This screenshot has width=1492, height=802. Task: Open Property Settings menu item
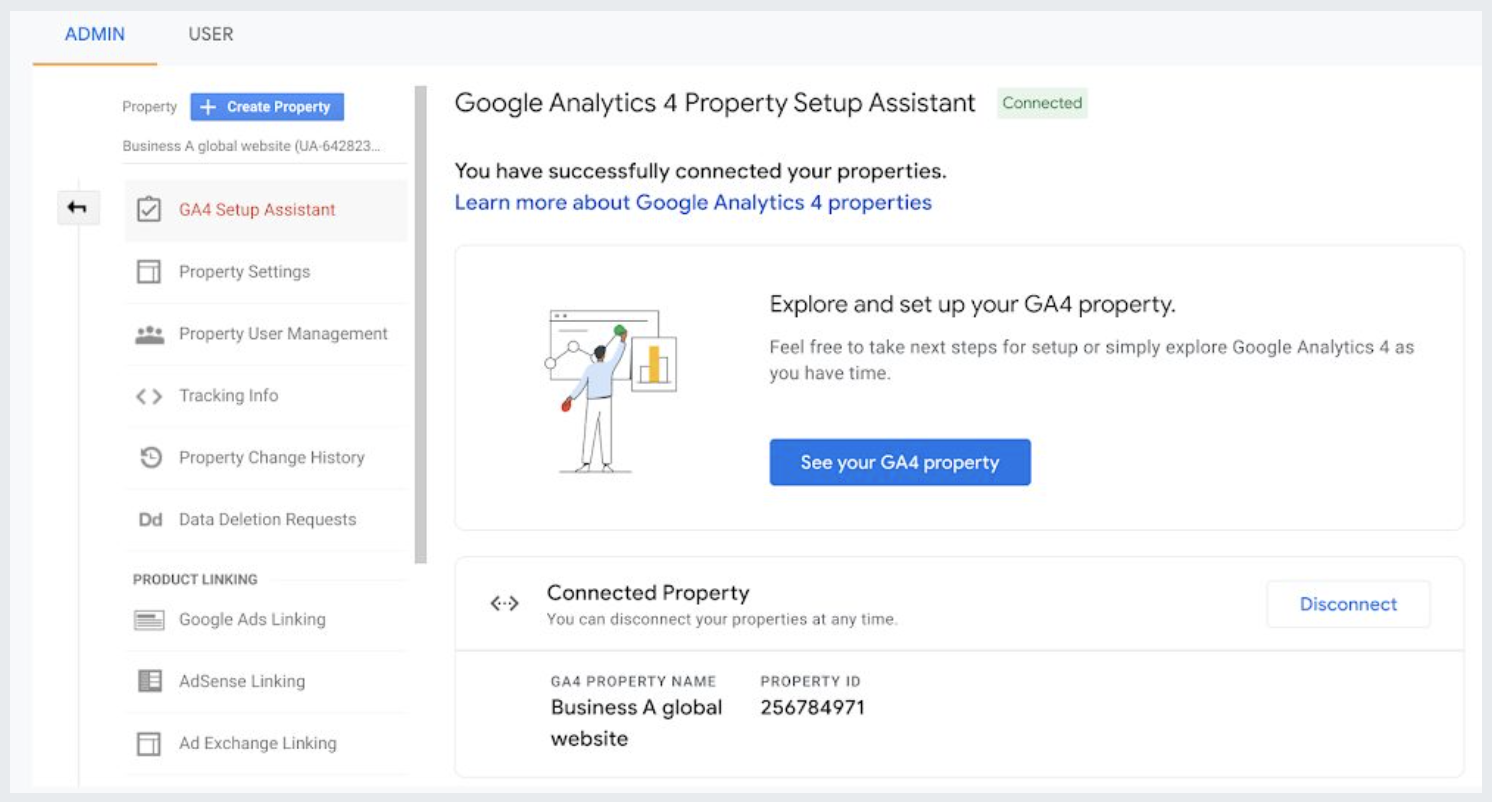click(x=265, y=272)
